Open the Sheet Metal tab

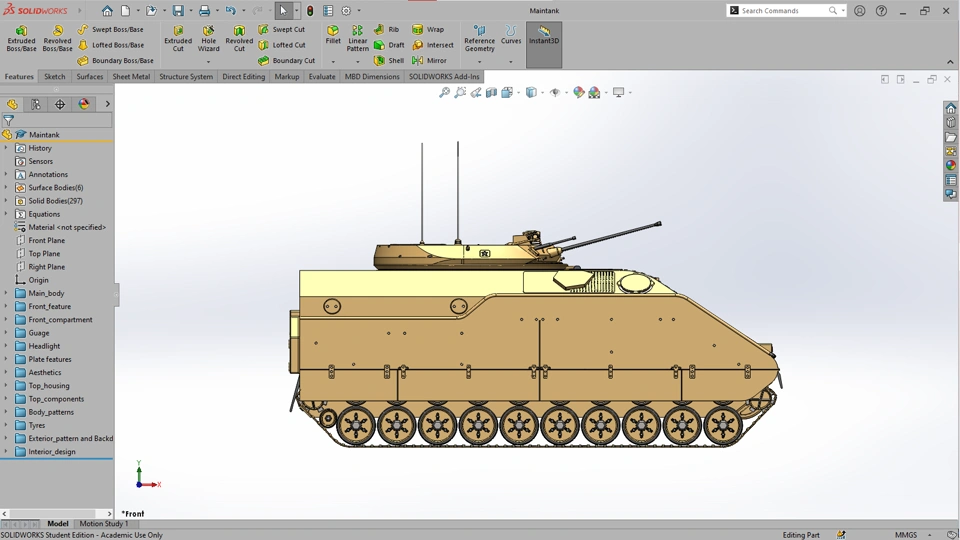click(131, 77)
